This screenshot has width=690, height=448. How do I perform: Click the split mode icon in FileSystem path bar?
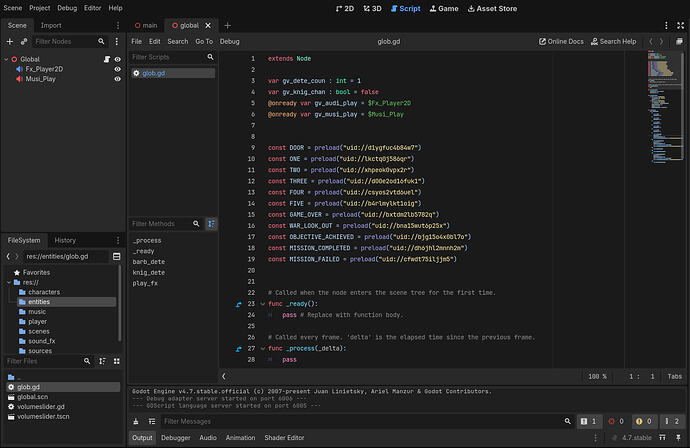tap(117, 257)
